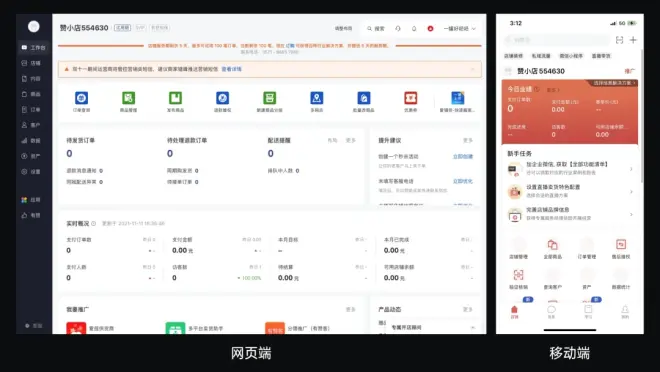The height and width of the screenshot is (372, 660).
Task: Open 商品管理 shortcut icon in web dashboard
Action: 128,98
